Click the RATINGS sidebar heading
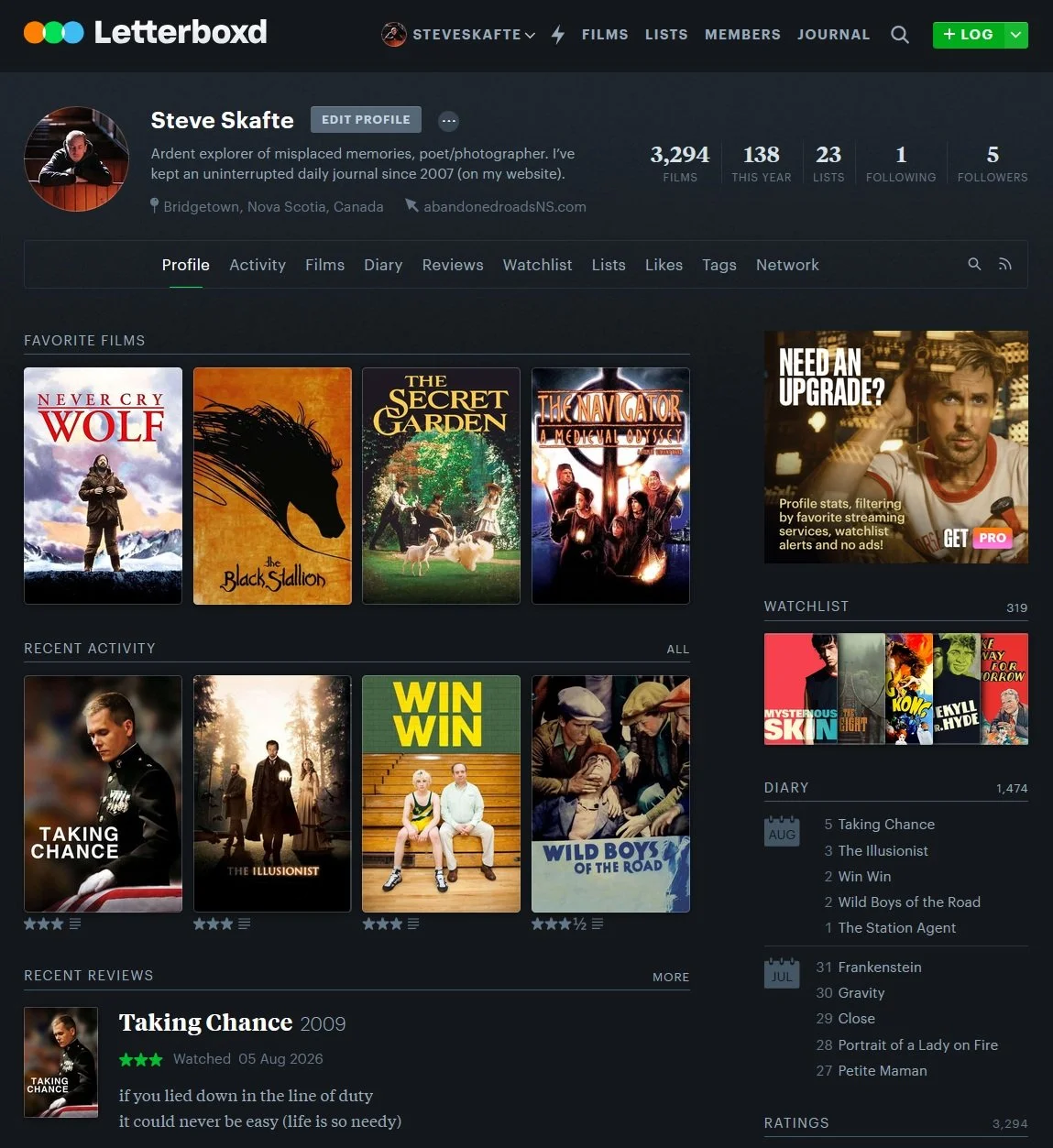Screen dimensions: 1053x1148 (x=796, y=1123)
